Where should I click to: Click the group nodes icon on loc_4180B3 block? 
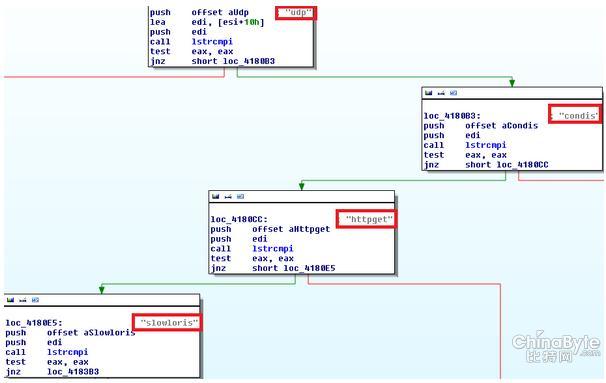(454, 93)
